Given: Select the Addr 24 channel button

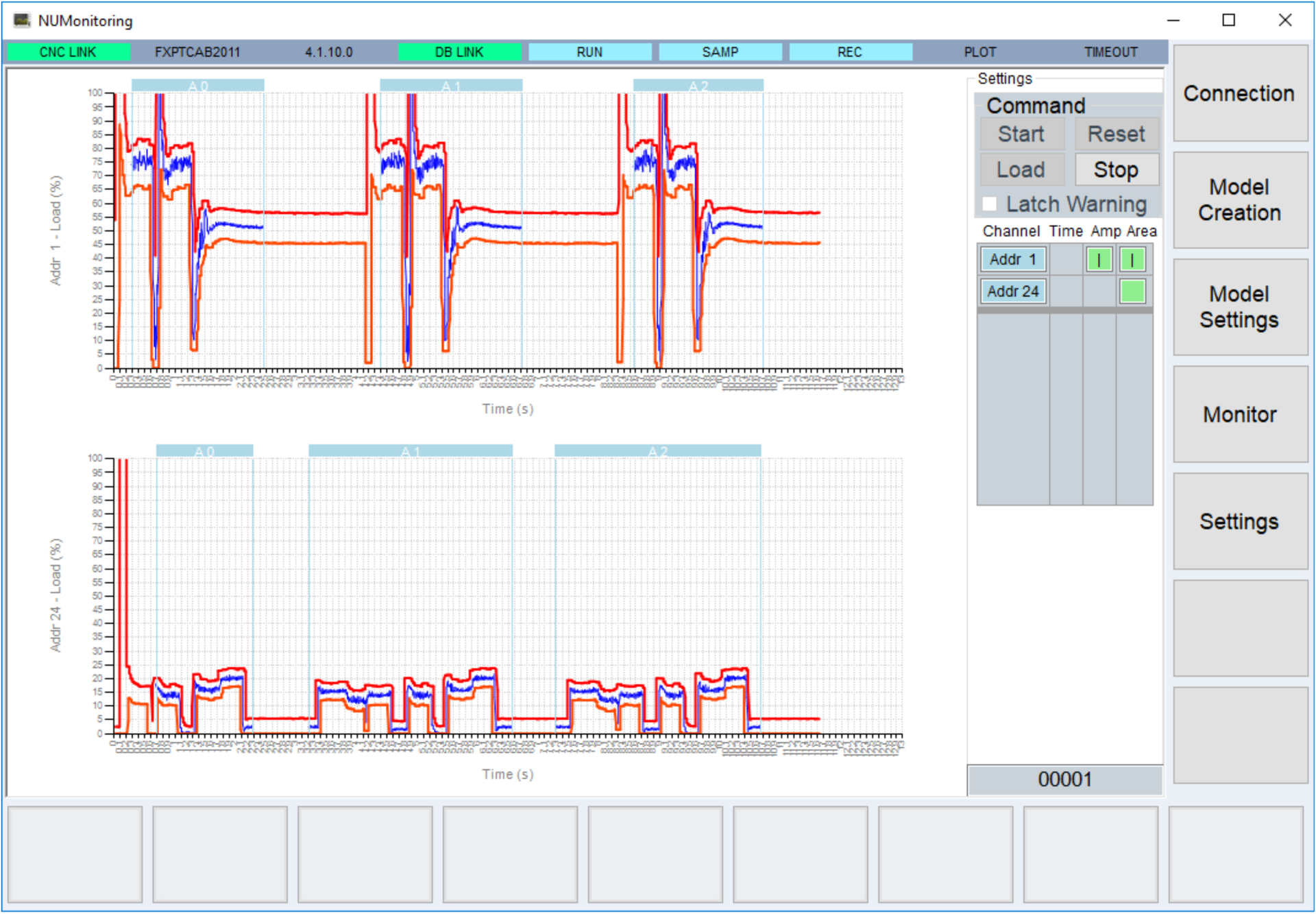Looking at the screenshot, I should point(1012,291).
